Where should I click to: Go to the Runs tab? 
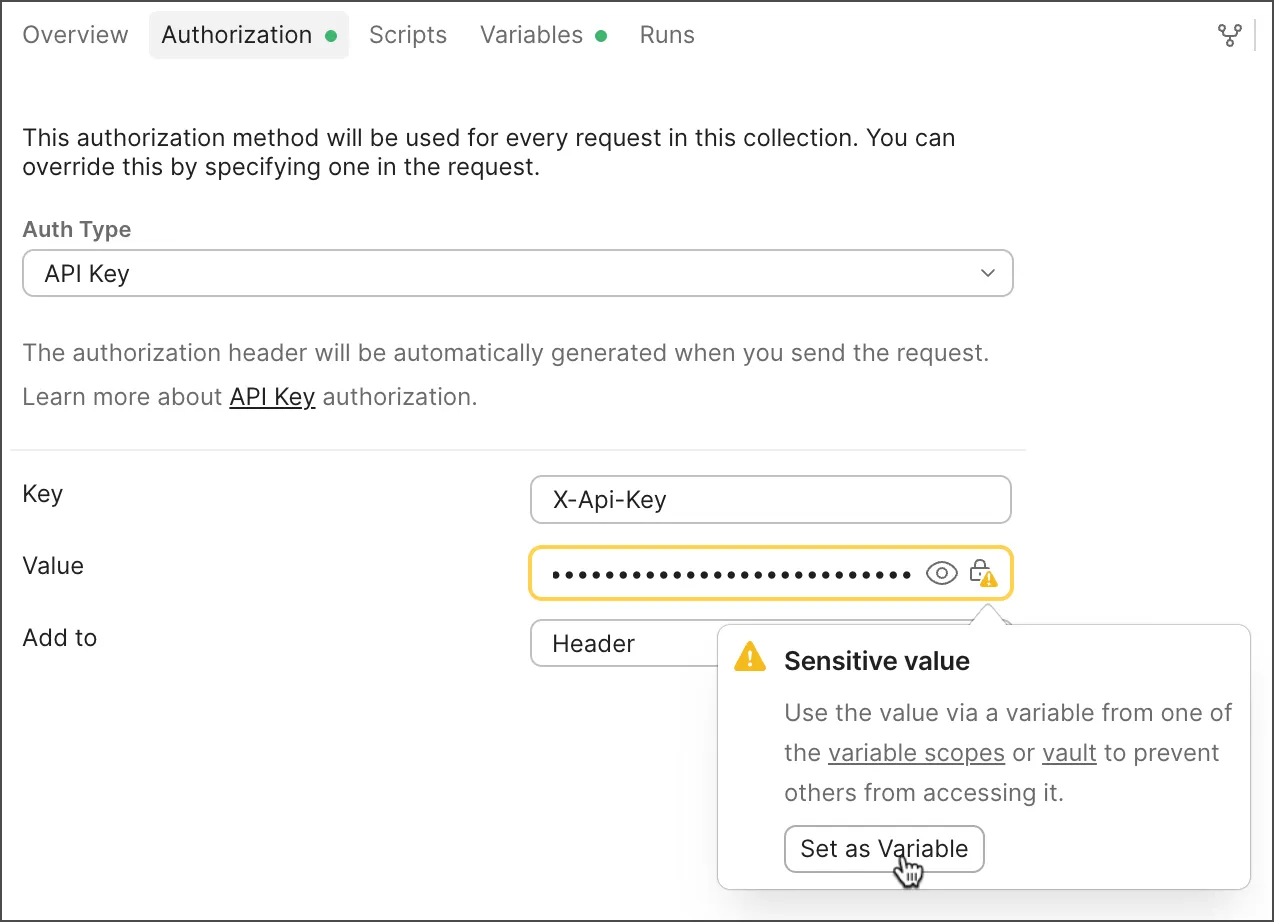pyautogui.click(x=667, y=35)
